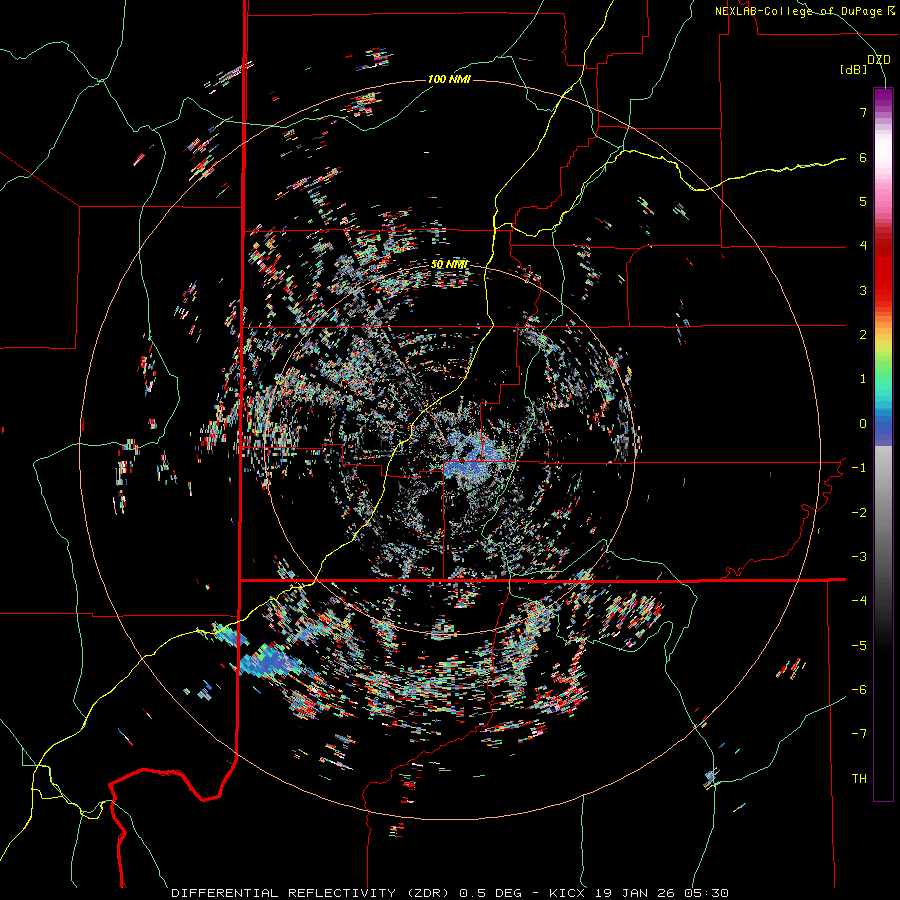The height and width of the screenshot is (900, 900).
Task: Click the DIFFERENTIAL REFLECTIVITY (ZDR) caption text
Action: point(312,893)
